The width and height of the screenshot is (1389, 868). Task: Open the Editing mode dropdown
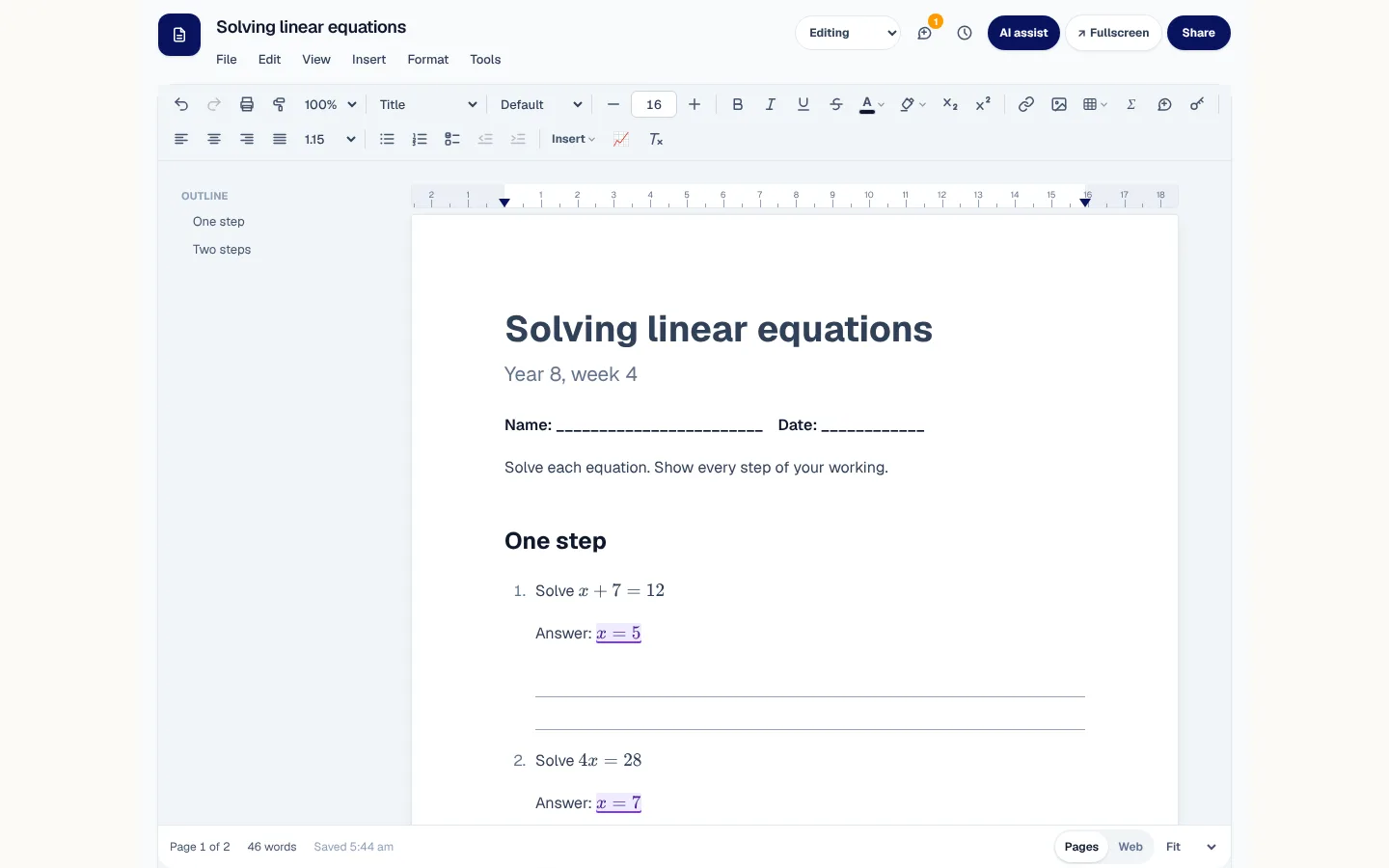pyautogui.click(x=848, y=33)
